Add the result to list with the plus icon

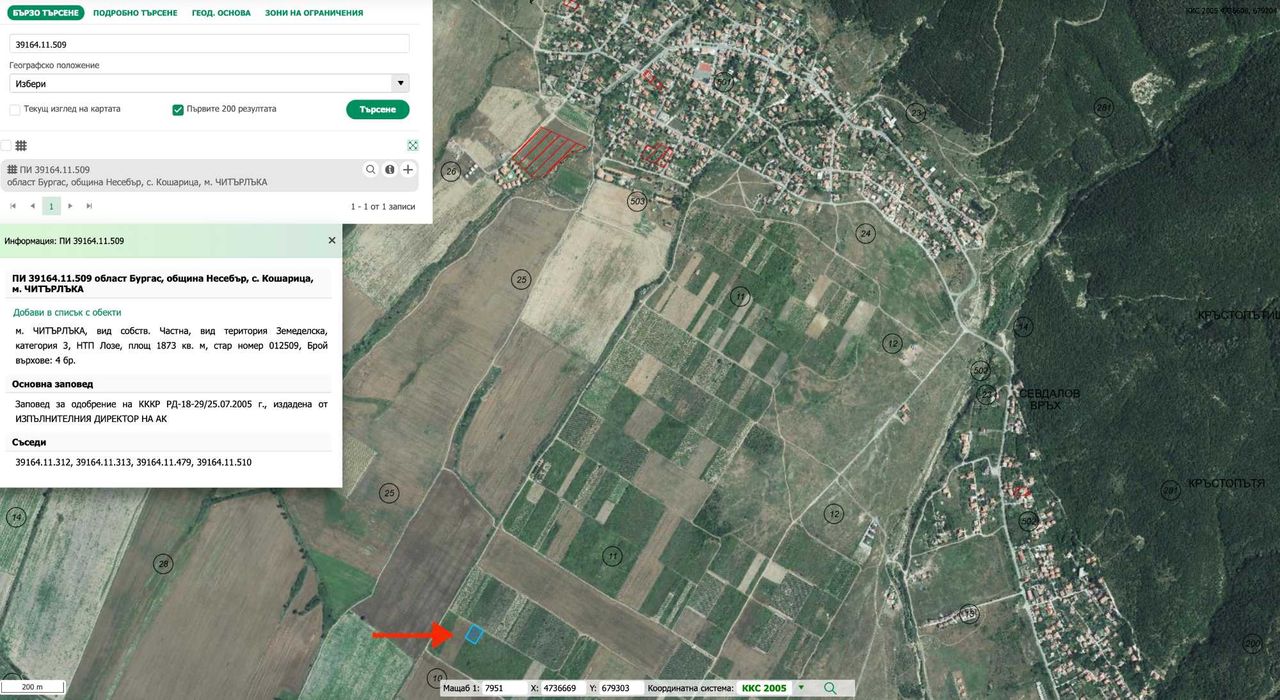coord(408,170)
